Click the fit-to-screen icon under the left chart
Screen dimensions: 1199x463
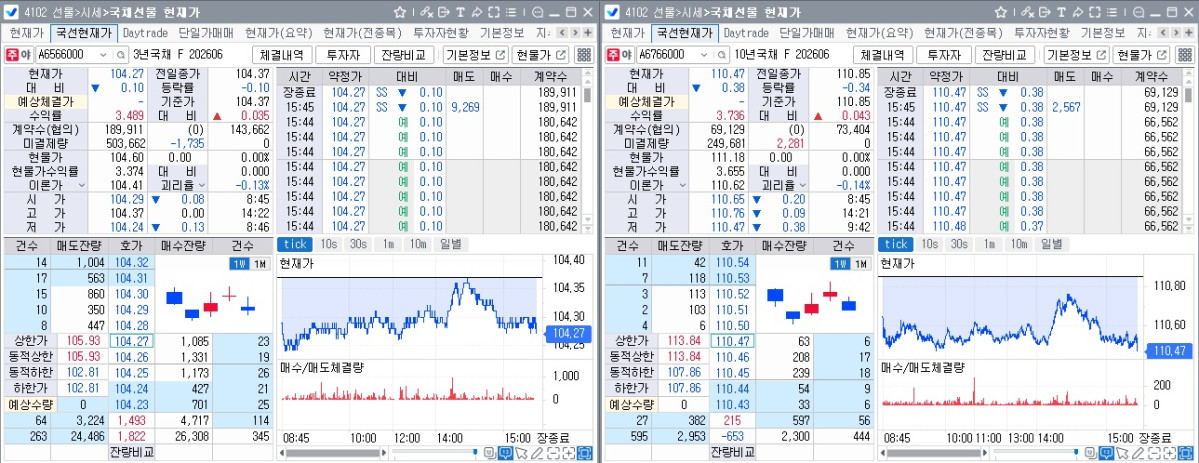tap(585, 453)
